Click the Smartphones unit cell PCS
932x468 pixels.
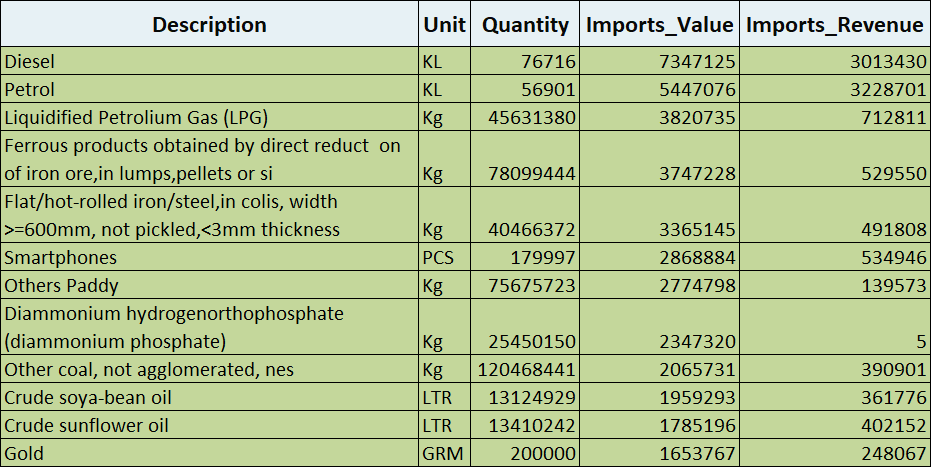(444, 257)
